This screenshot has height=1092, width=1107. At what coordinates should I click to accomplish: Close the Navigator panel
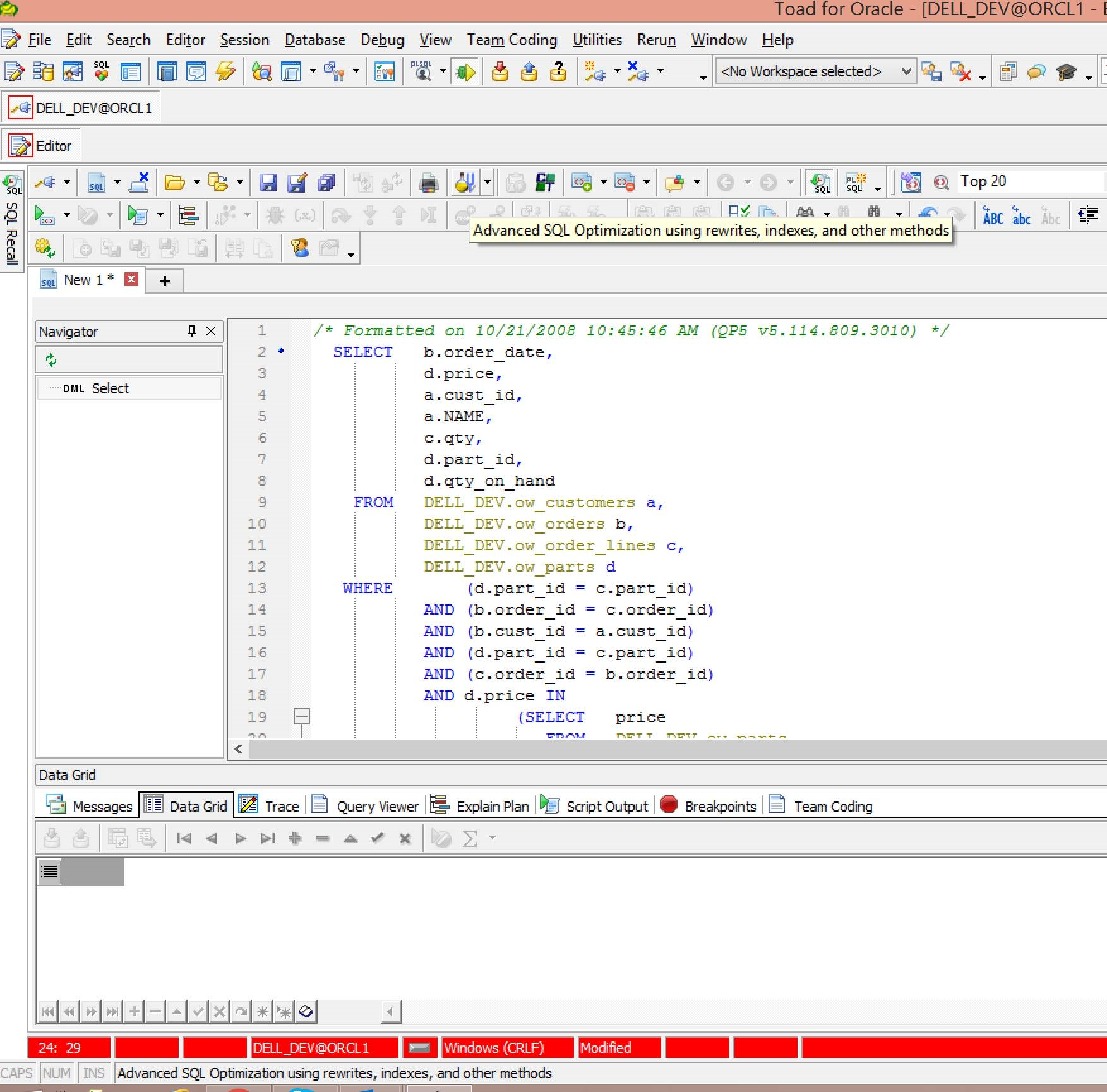211,331
